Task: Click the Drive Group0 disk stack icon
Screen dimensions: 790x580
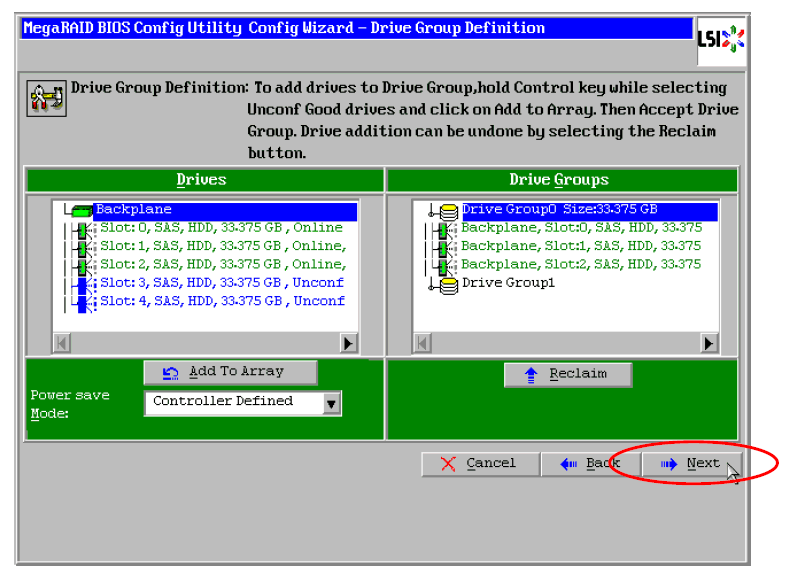Action: click(448, 212)
